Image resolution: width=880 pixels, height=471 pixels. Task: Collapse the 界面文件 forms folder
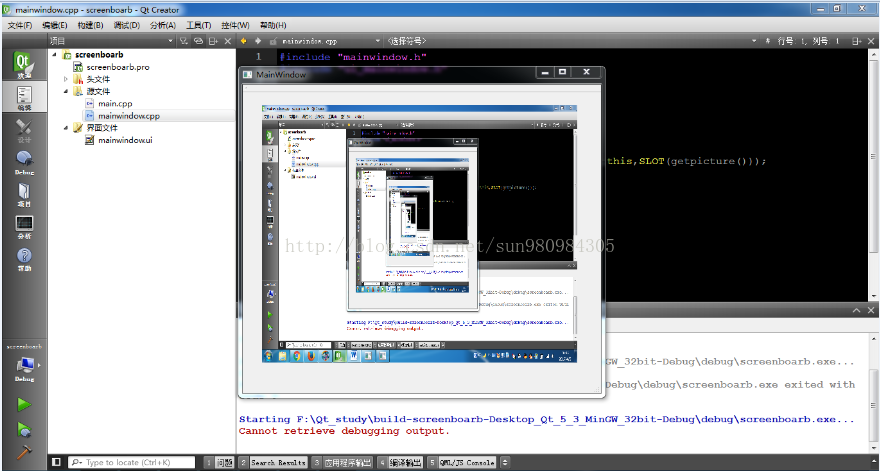click(66, 127)
